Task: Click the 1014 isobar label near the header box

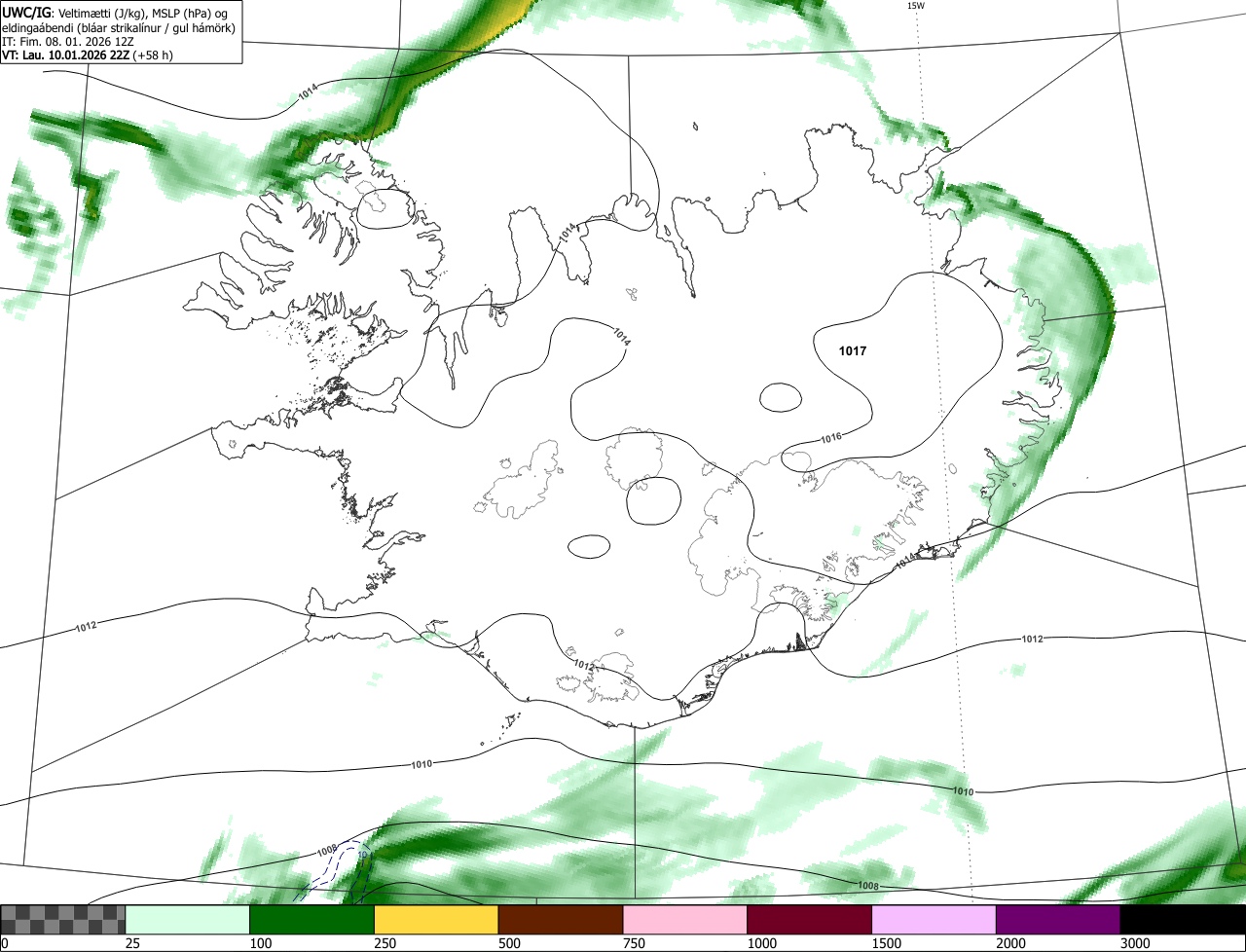Action: tap(309, 92)
